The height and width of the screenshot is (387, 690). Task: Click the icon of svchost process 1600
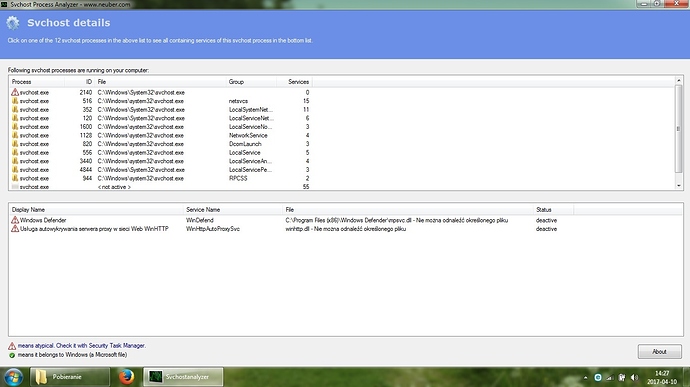pos(15,127)
